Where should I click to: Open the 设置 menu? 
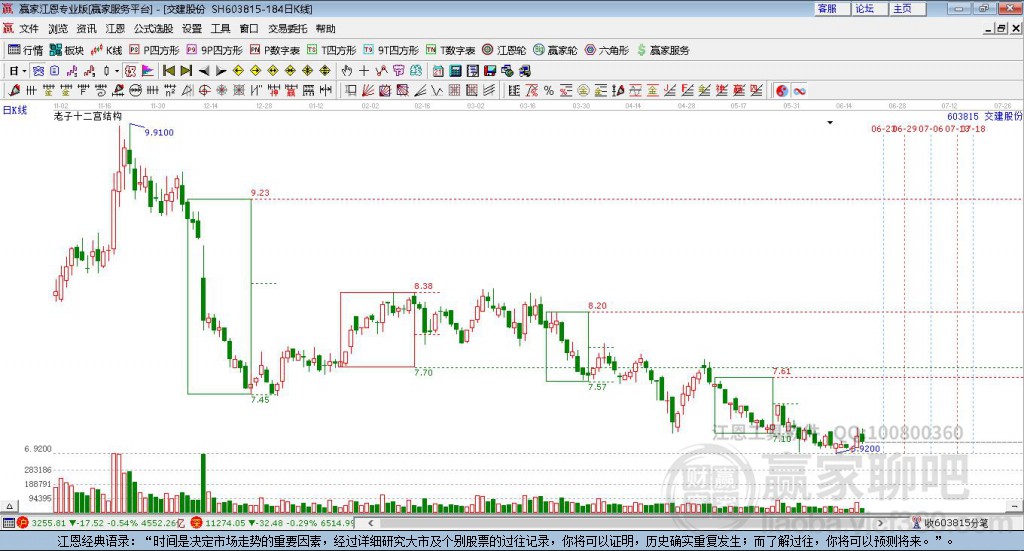(192, 29)
